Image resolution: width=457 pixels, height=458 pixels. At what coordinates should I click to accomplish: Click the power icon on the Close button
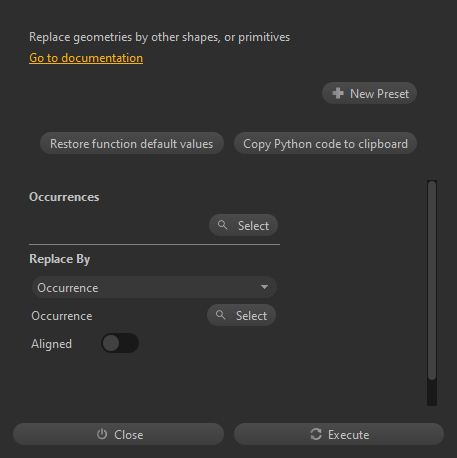(102, 434)
